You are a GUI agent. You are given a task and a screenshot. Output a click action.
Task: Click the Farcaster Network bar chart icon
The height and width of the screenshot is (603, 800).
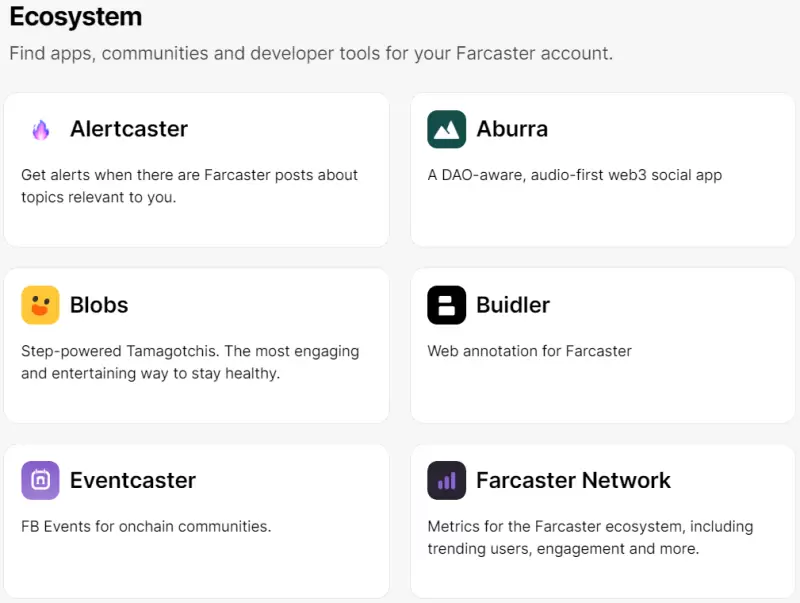click(x=446, y=480)
